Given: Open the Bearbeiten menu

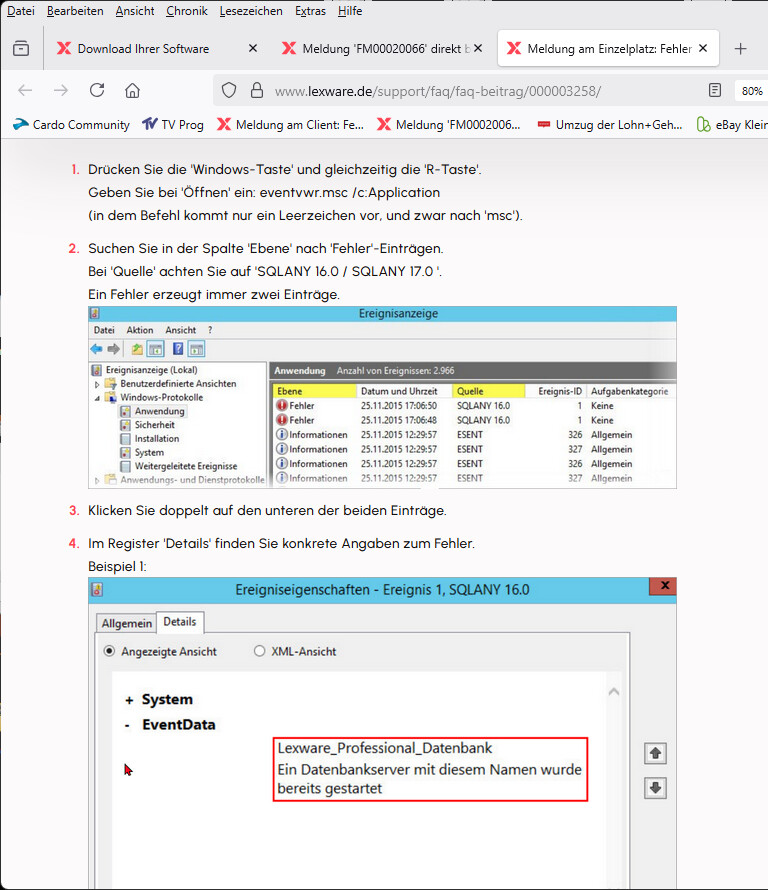Looking at the screenshot, I should click(x=75, y=11).
